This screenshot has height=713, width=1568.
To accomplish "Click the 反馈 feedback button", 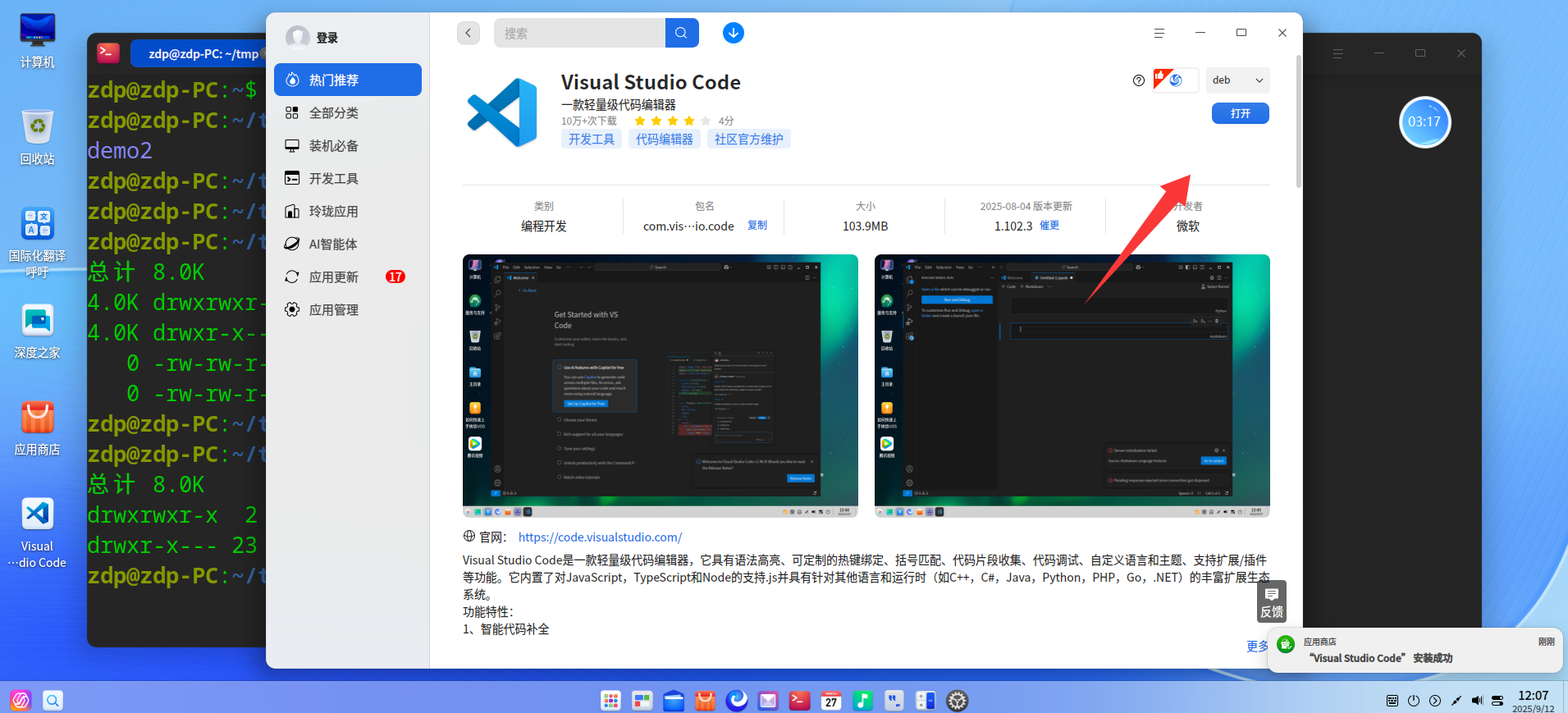I will coord(1272,602).
